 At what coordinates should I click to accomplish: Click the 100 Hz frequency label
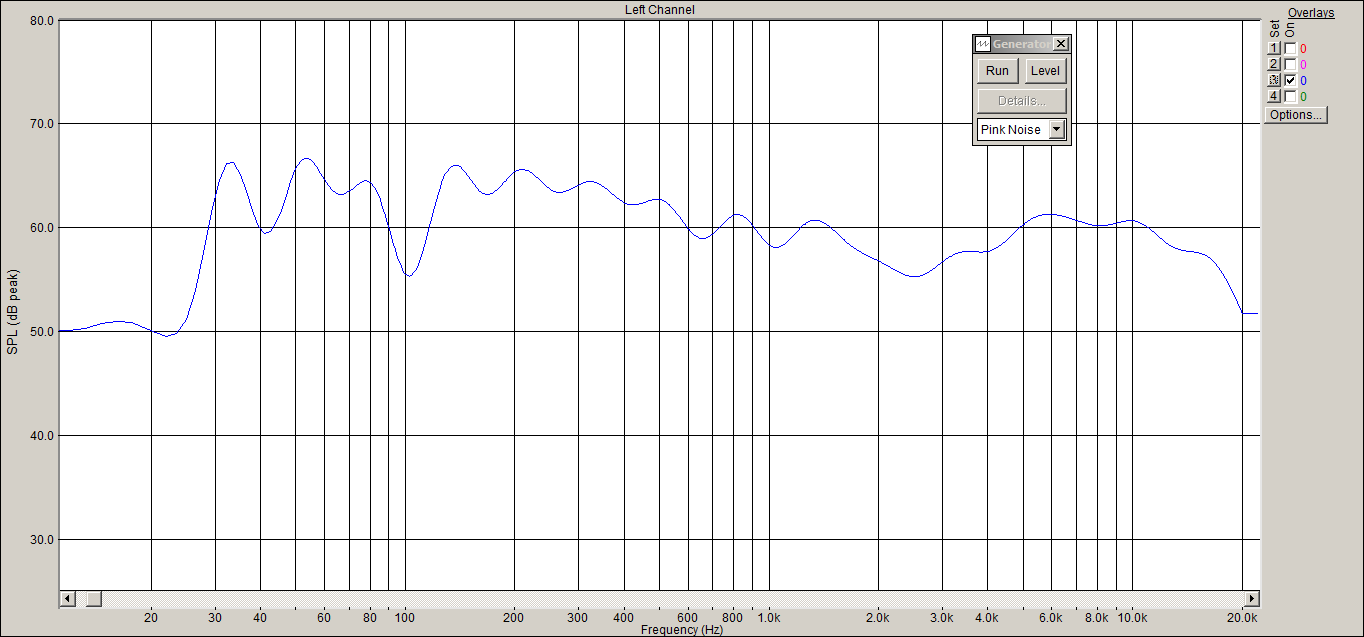(405, 618)
